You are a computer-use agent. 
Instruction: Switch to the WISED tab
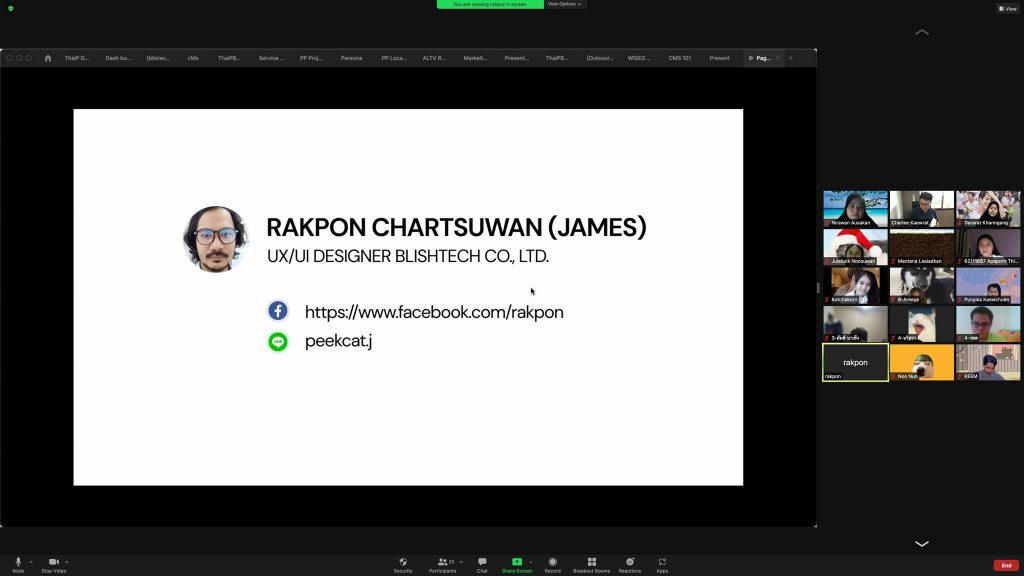(639, 58)
